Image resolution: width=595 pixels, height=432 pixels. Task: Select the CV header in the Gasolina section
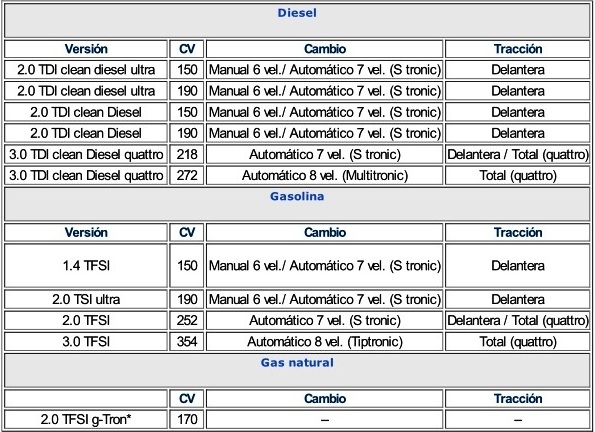point(187,232)
